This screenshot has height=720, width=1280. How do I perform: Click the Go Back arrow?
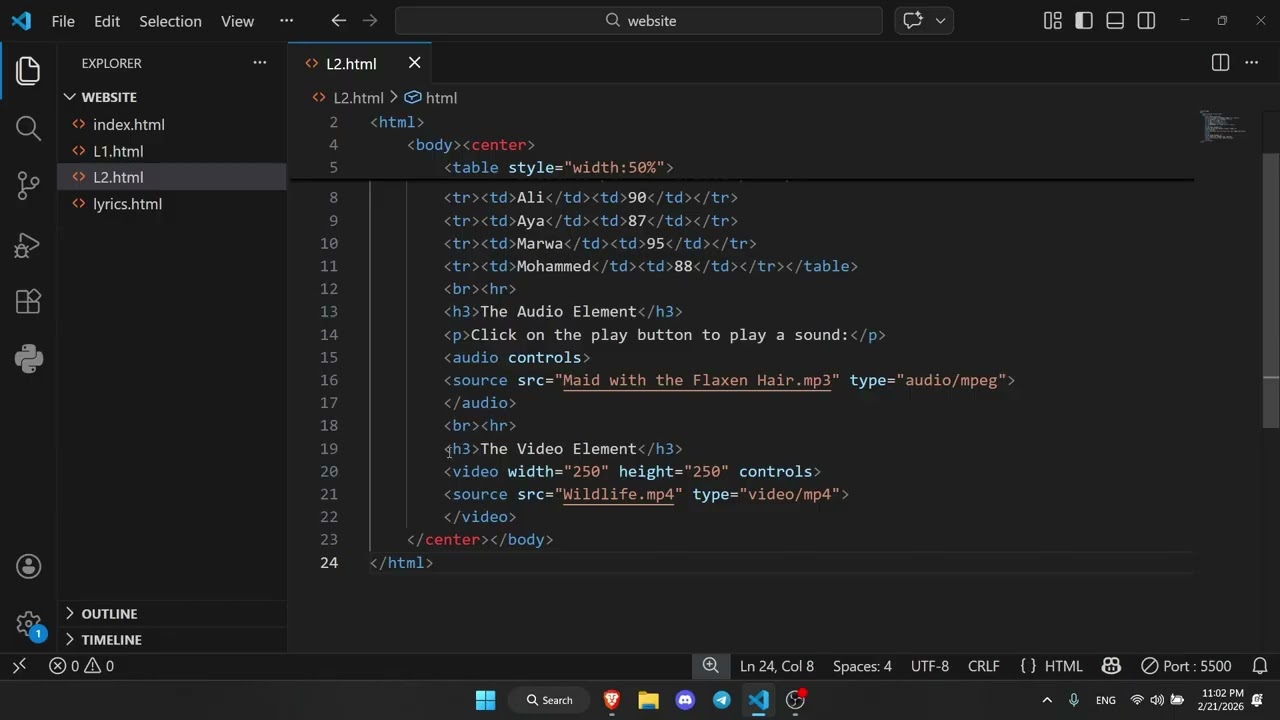click(338, 20)
